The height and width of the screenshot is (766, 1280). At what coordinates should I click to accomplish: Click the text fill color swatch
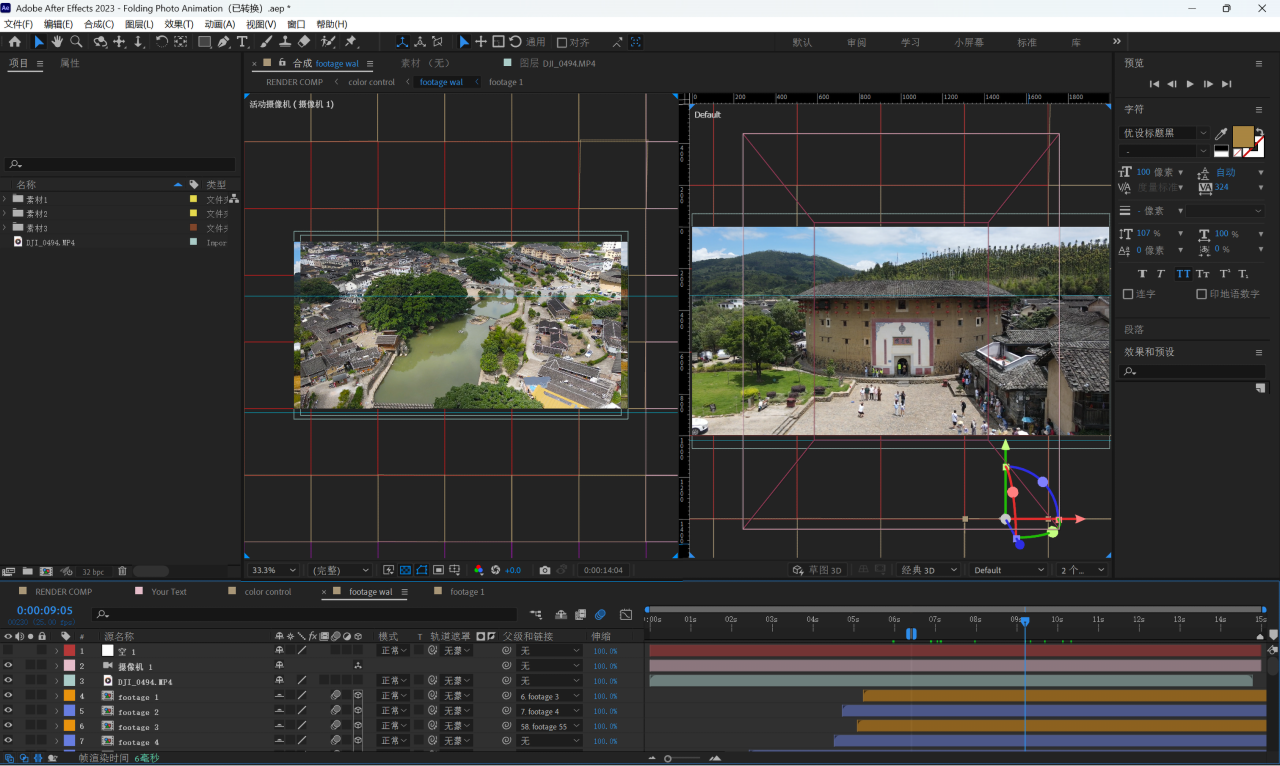(1243, 136)
